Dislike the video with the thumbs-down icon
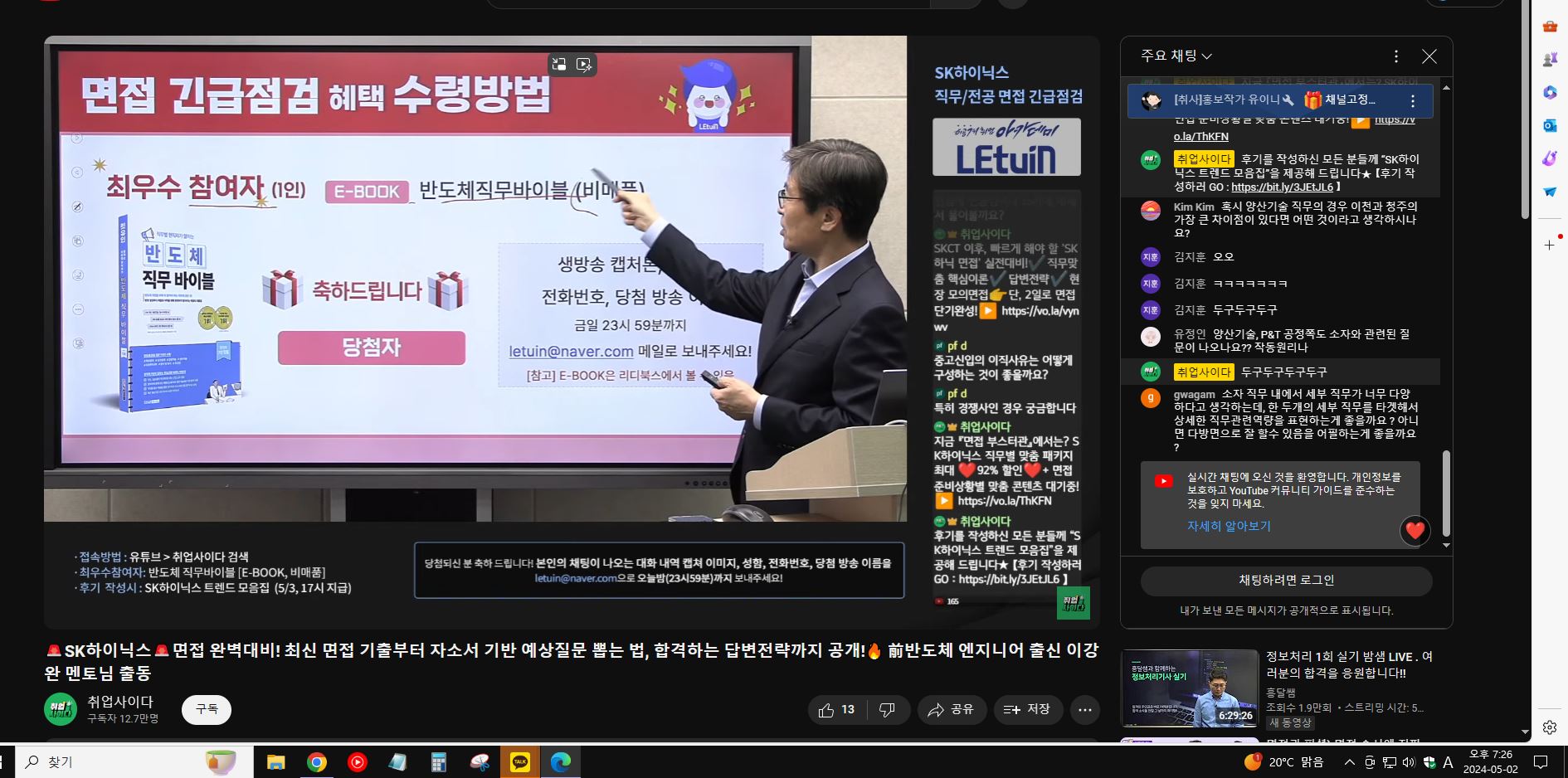Screen dimensions: 1568x778 pos(888,710)
